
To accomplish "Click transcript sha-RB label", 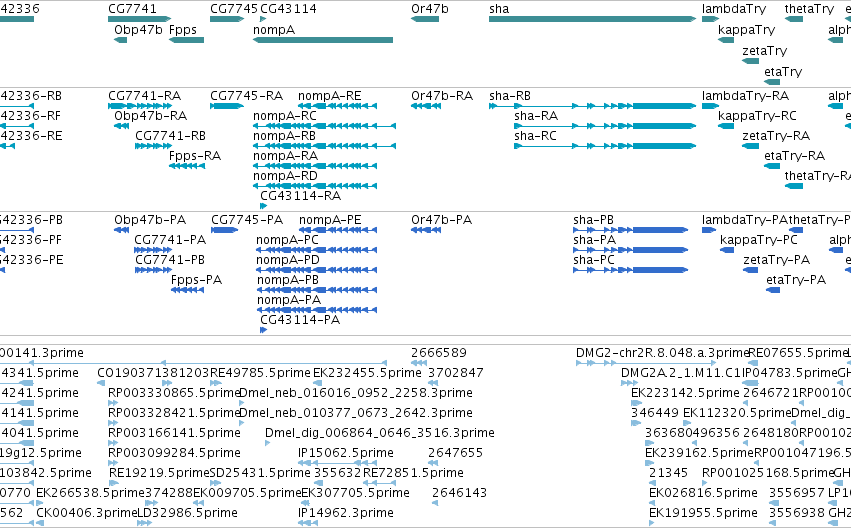I will 510,96.
